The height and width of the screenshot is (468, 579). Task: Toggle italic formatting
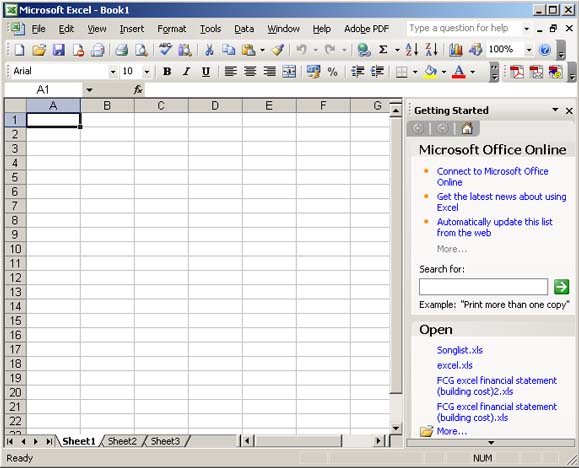(186, 71)
